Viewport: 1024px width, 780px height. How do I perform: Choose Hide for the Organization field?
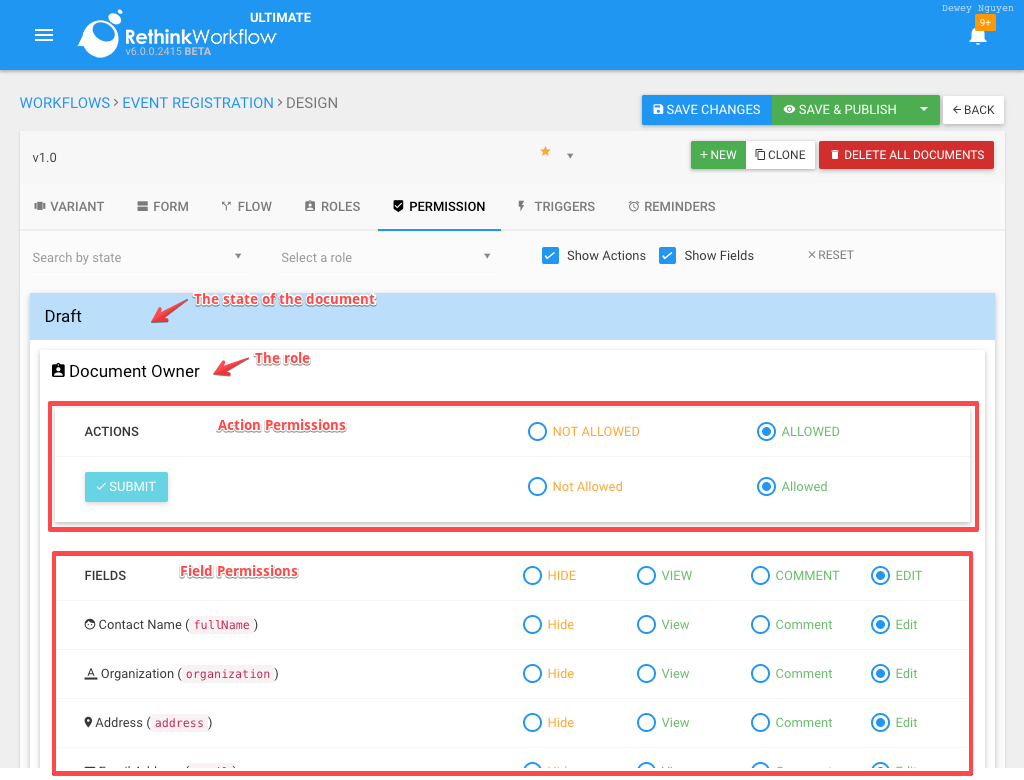[x=532, y=673]
